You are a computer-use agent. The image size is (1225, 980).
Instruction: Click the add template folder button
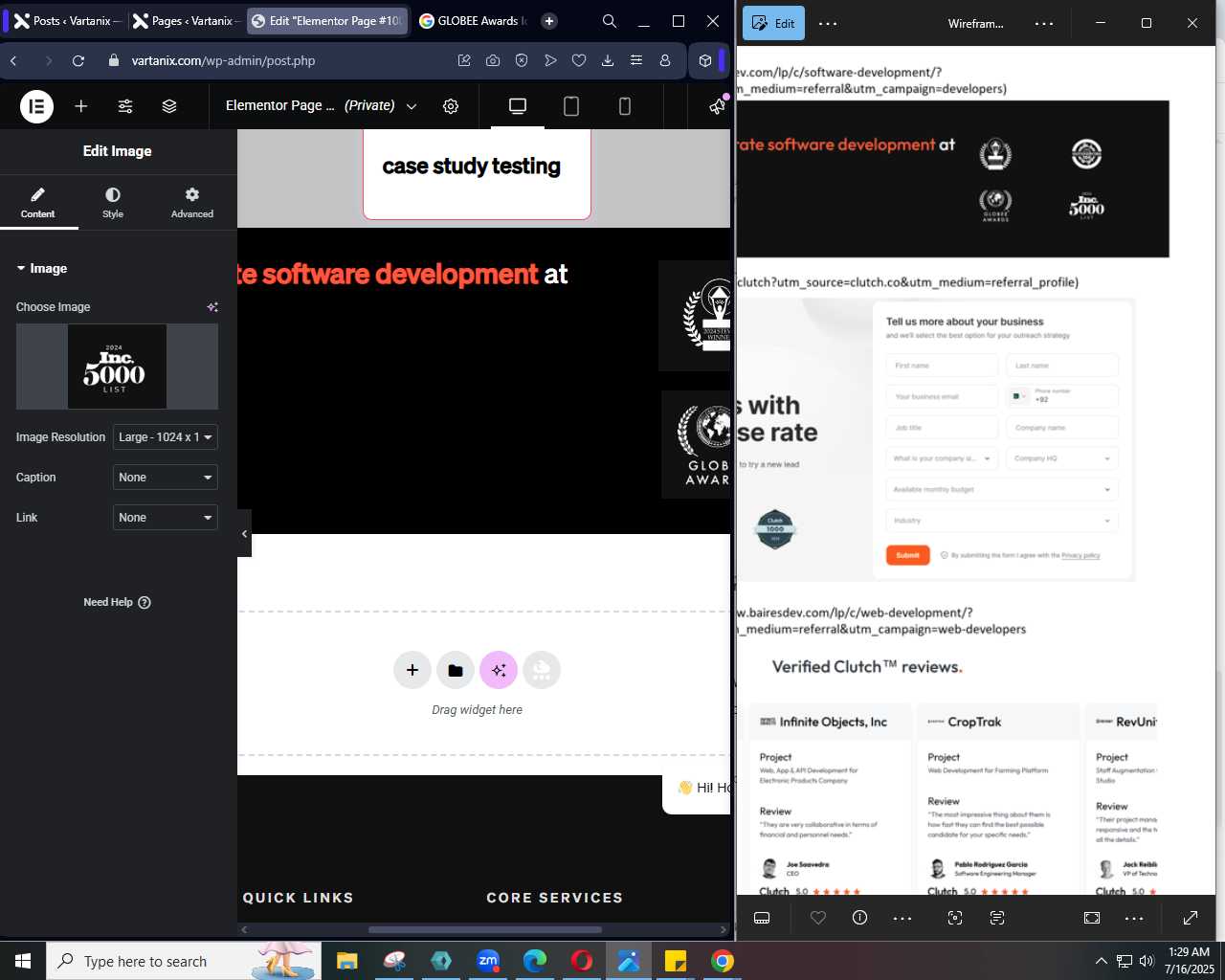click(456, 670)
